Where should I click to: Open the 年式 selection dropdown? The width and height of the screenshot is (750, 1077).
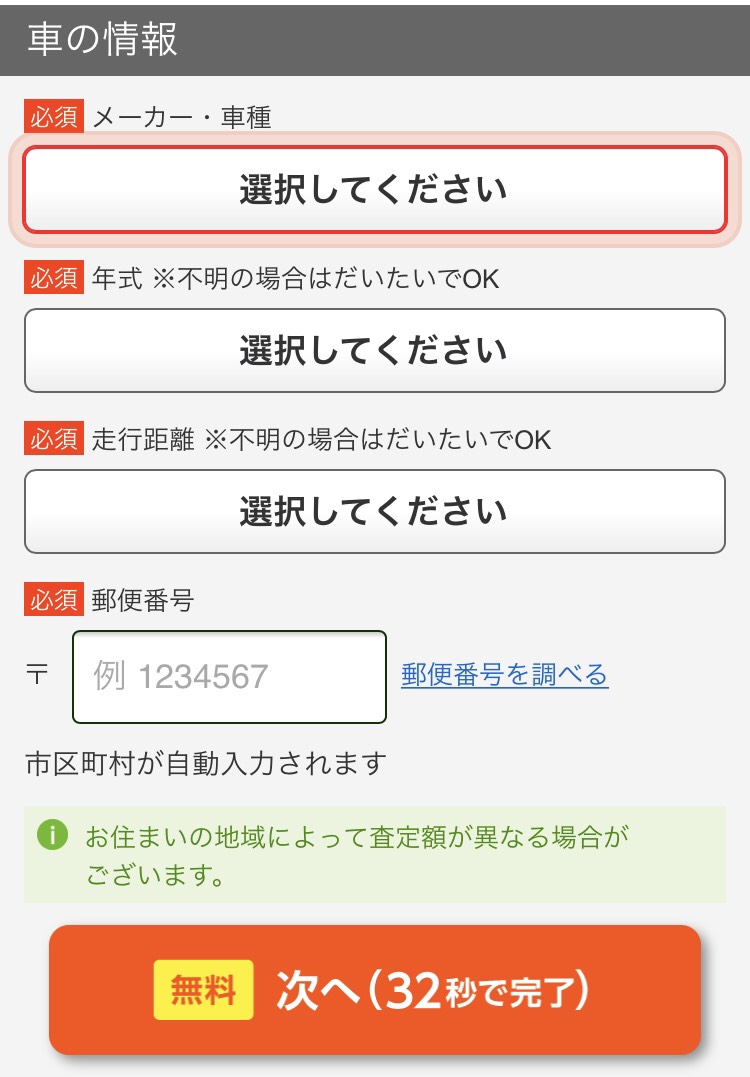(374, 350)
